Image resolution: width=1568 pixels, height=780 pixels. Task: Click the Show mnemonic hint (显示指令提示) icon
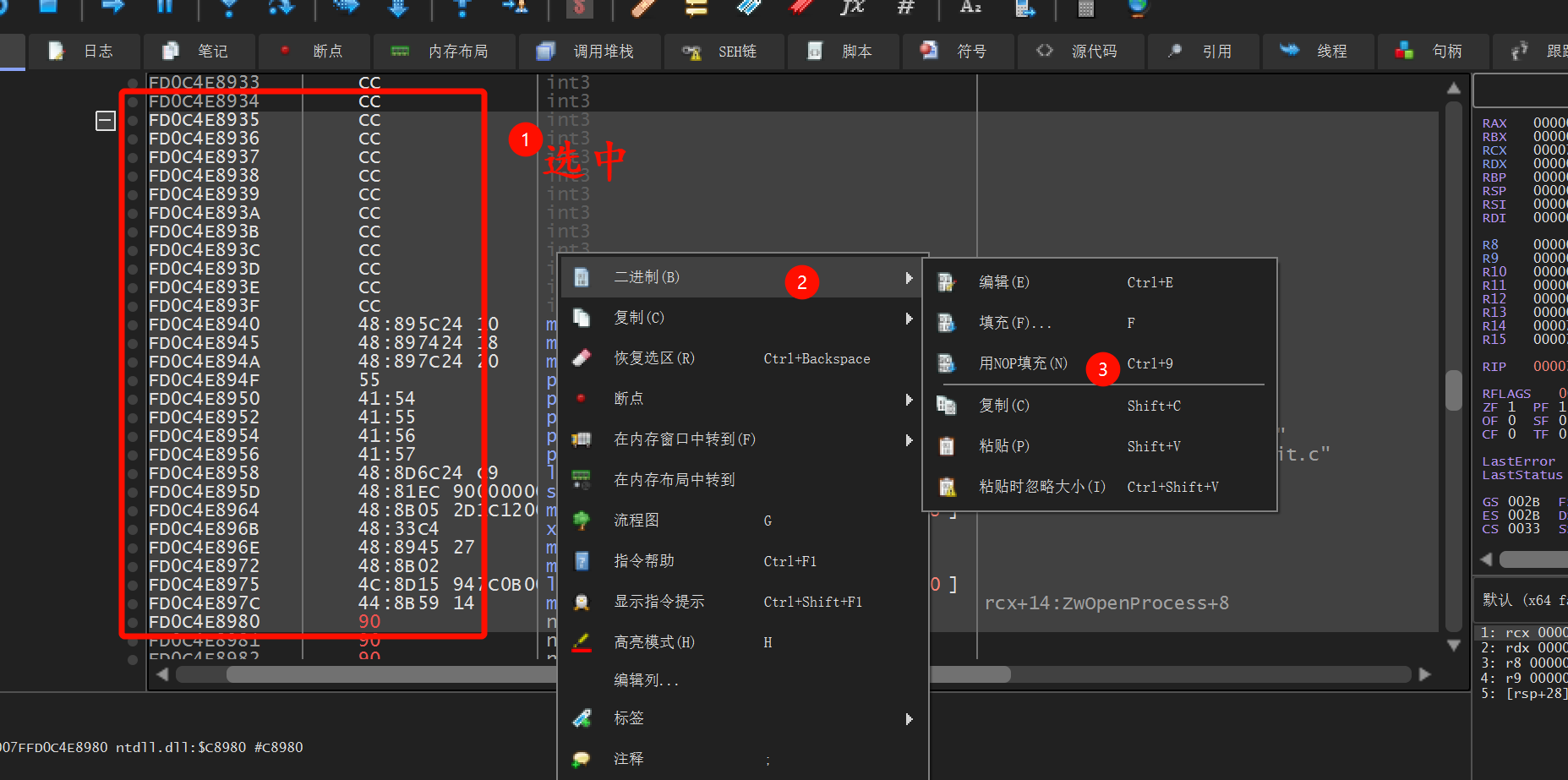pyautogui.click(x=582, y=602)
